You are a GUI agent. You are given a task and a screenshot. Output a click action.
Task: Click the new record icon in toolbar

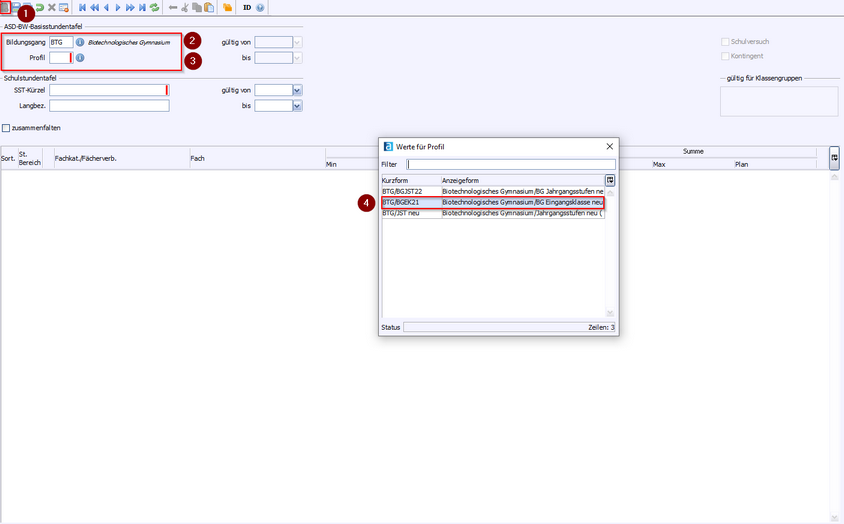6,7
